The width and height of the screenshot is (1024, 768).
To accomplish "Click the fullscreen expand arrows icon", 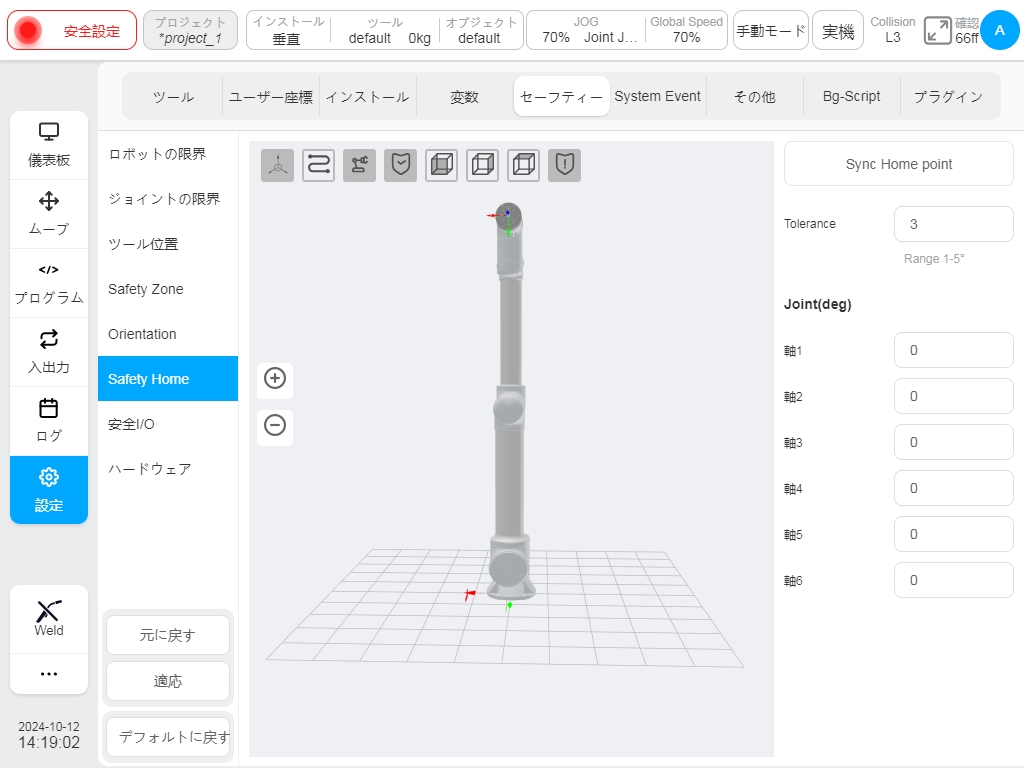I will pos(937,31).
